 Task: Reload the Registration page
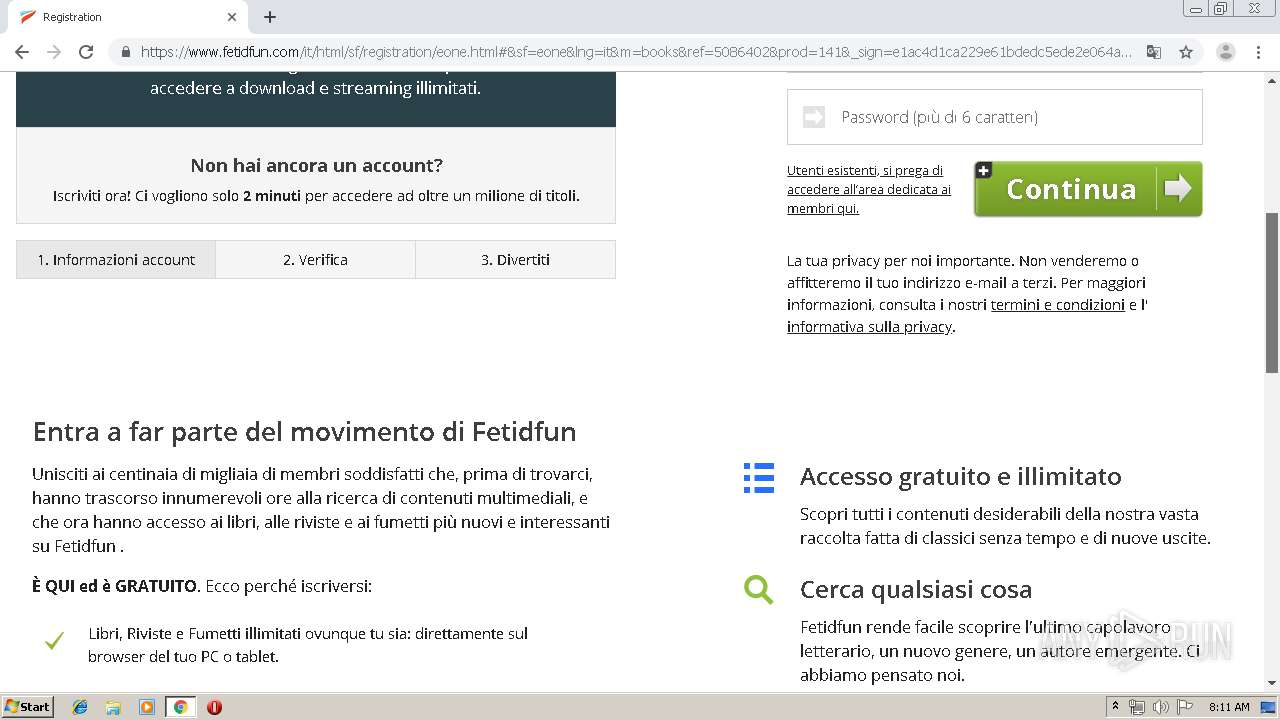click(x=86, y=52)
